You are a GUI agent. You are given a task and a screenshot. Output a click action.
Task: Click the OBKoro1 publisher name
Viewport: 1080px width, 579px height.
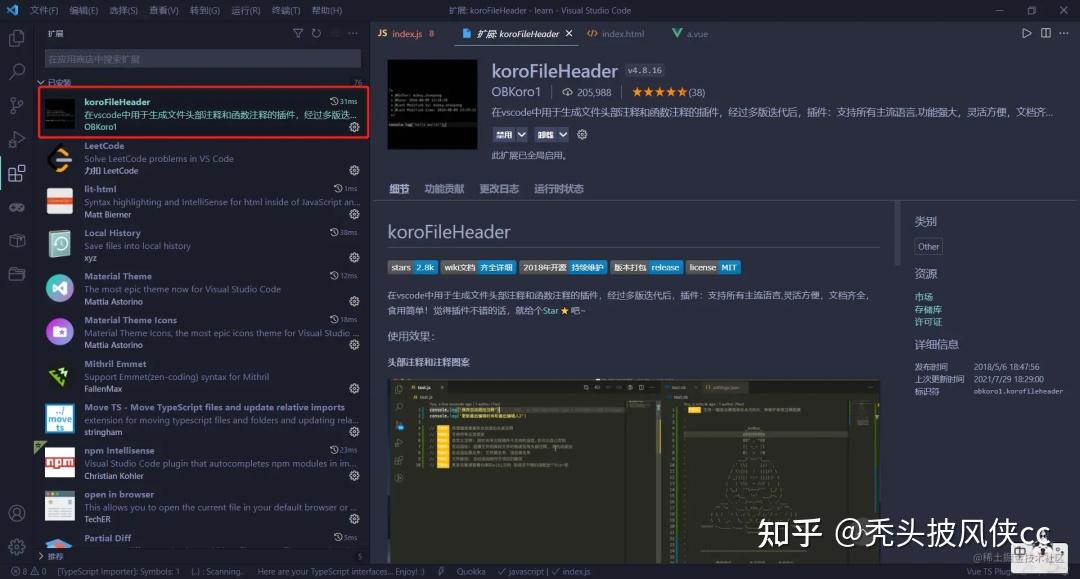(516, 92)
